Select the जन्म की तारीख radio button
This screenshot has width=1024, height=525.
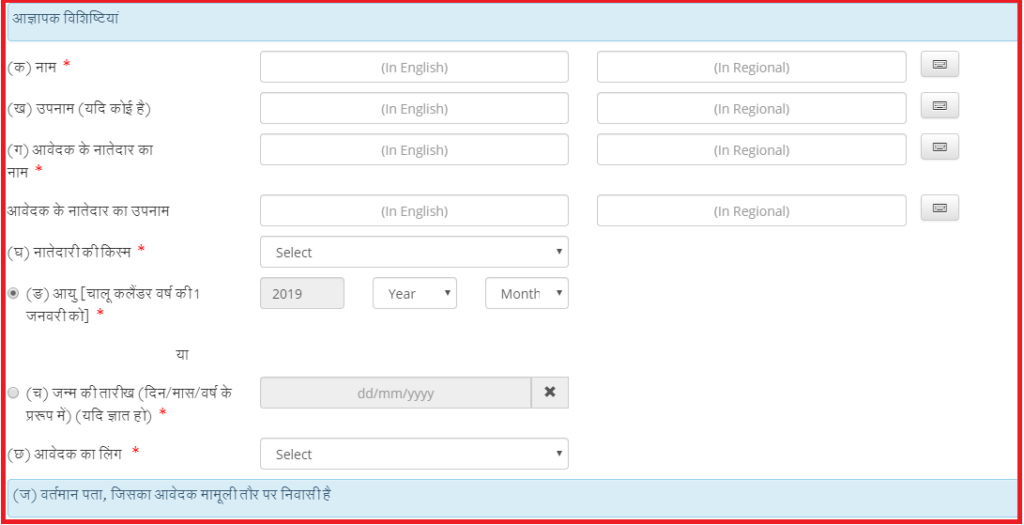(13, 393)
